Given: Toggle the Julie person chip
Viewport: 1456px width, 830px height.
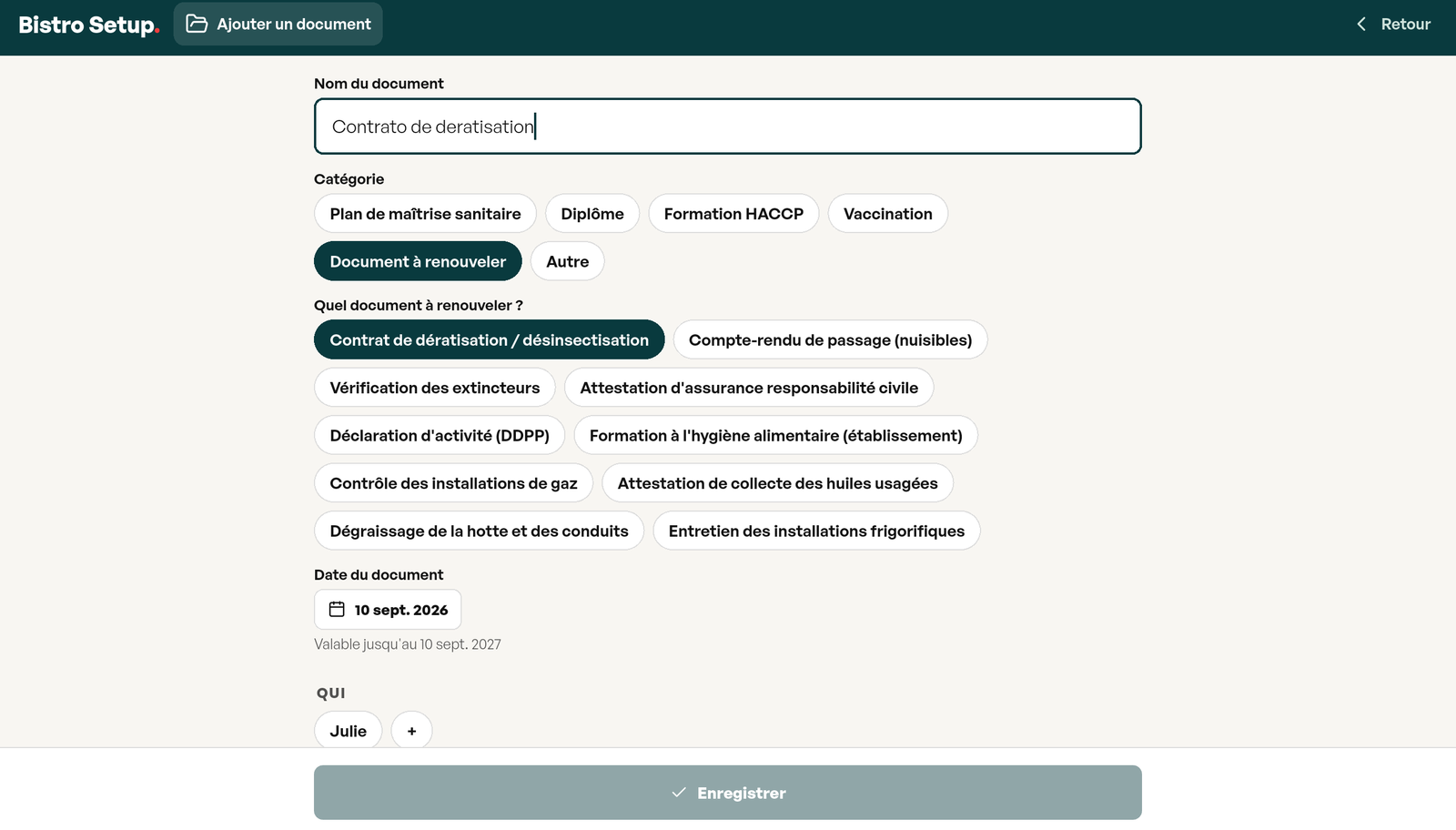Looking at the screenshot, I should coord(349,731).
